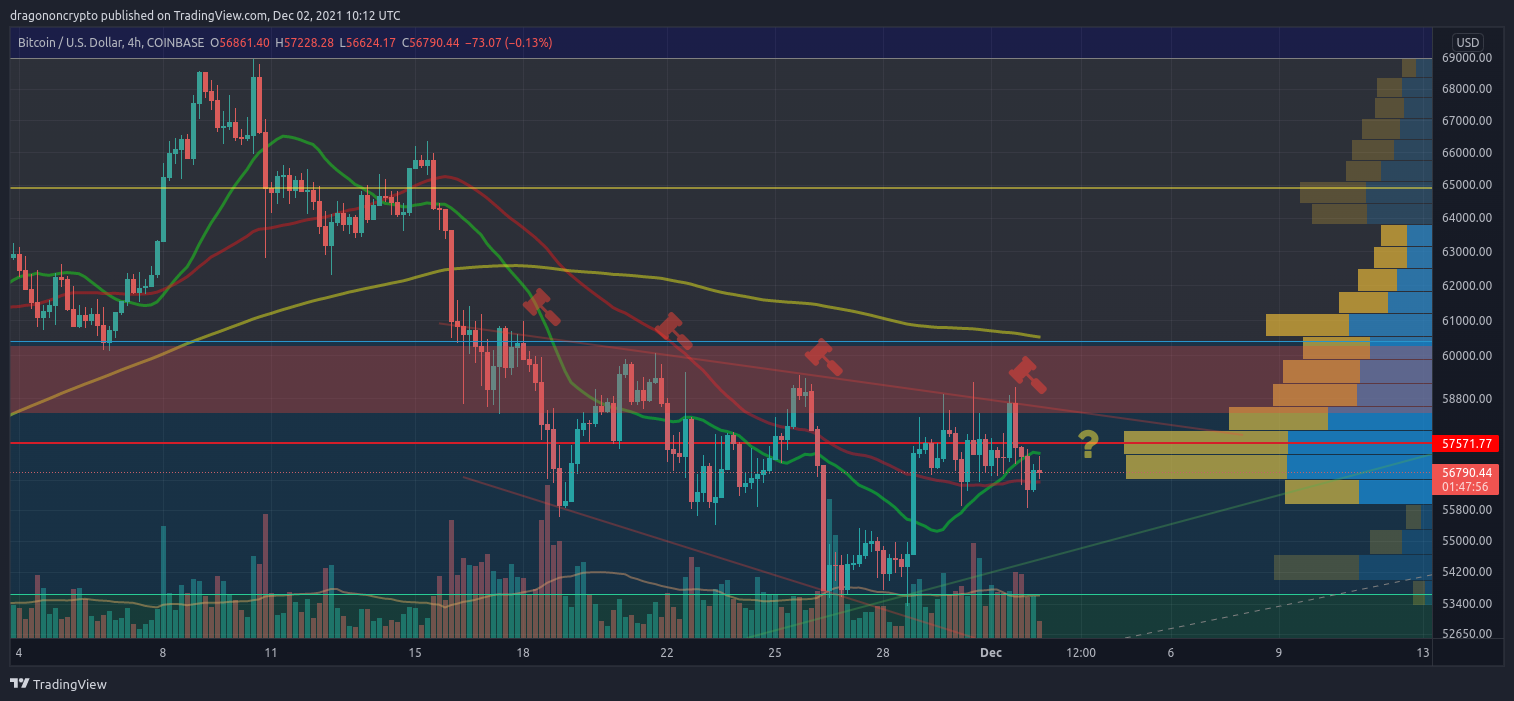Click the high value H57228.28
1514x701 pixels.
pos(306,43)
